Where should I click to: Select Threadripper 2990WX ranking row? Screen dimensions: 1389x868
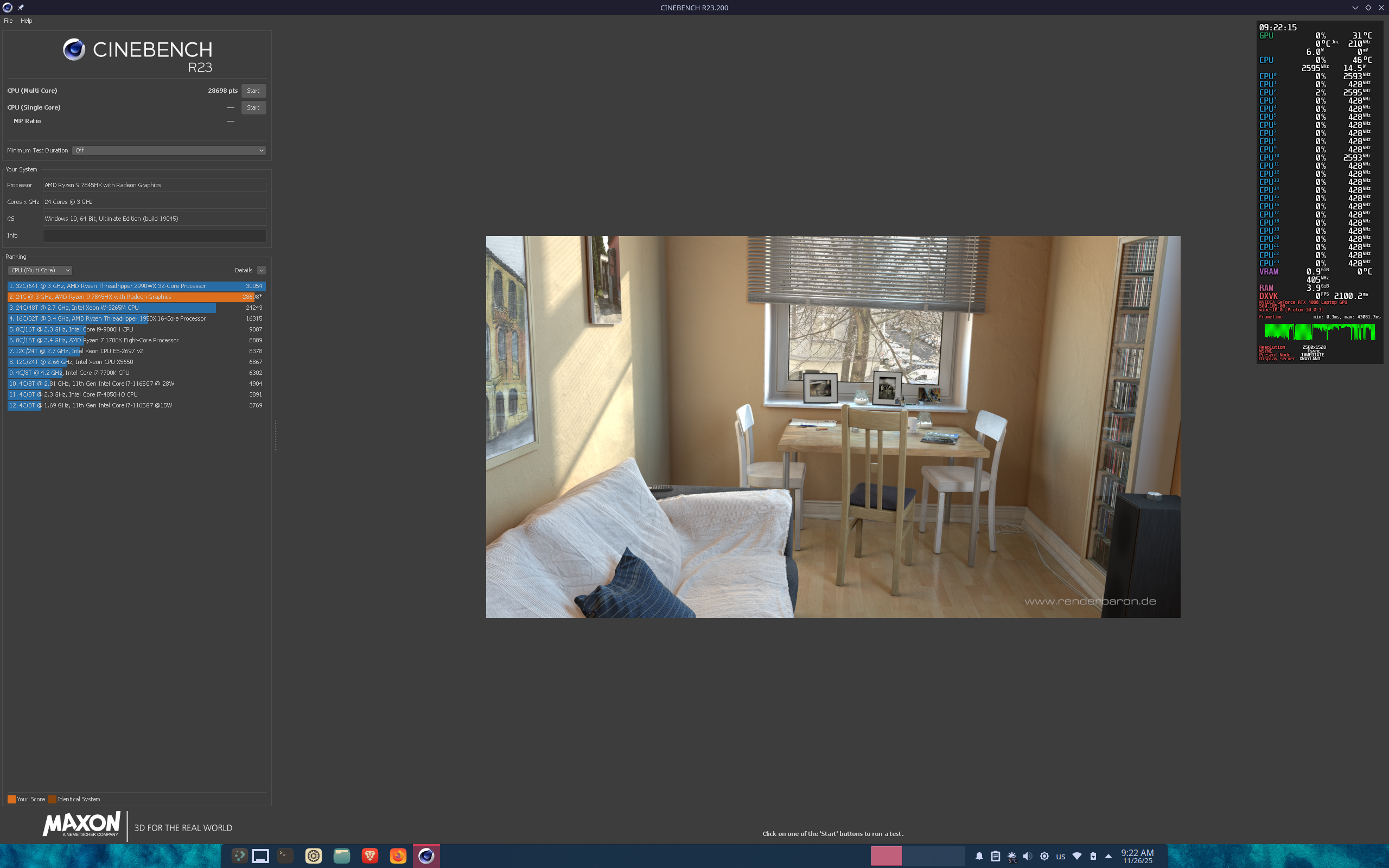(x=137, y=286)
